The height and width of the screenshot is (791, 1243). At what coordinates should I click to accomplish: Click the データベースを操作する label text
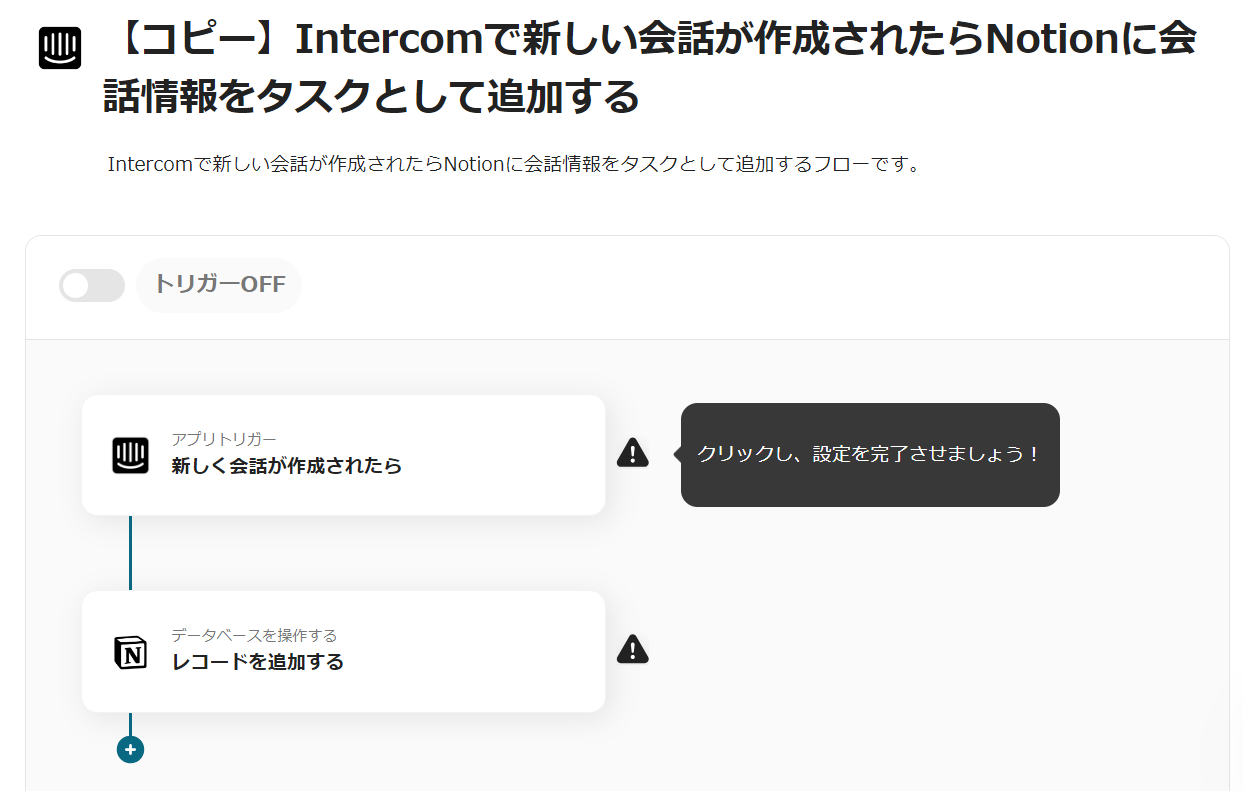(253, 635)
